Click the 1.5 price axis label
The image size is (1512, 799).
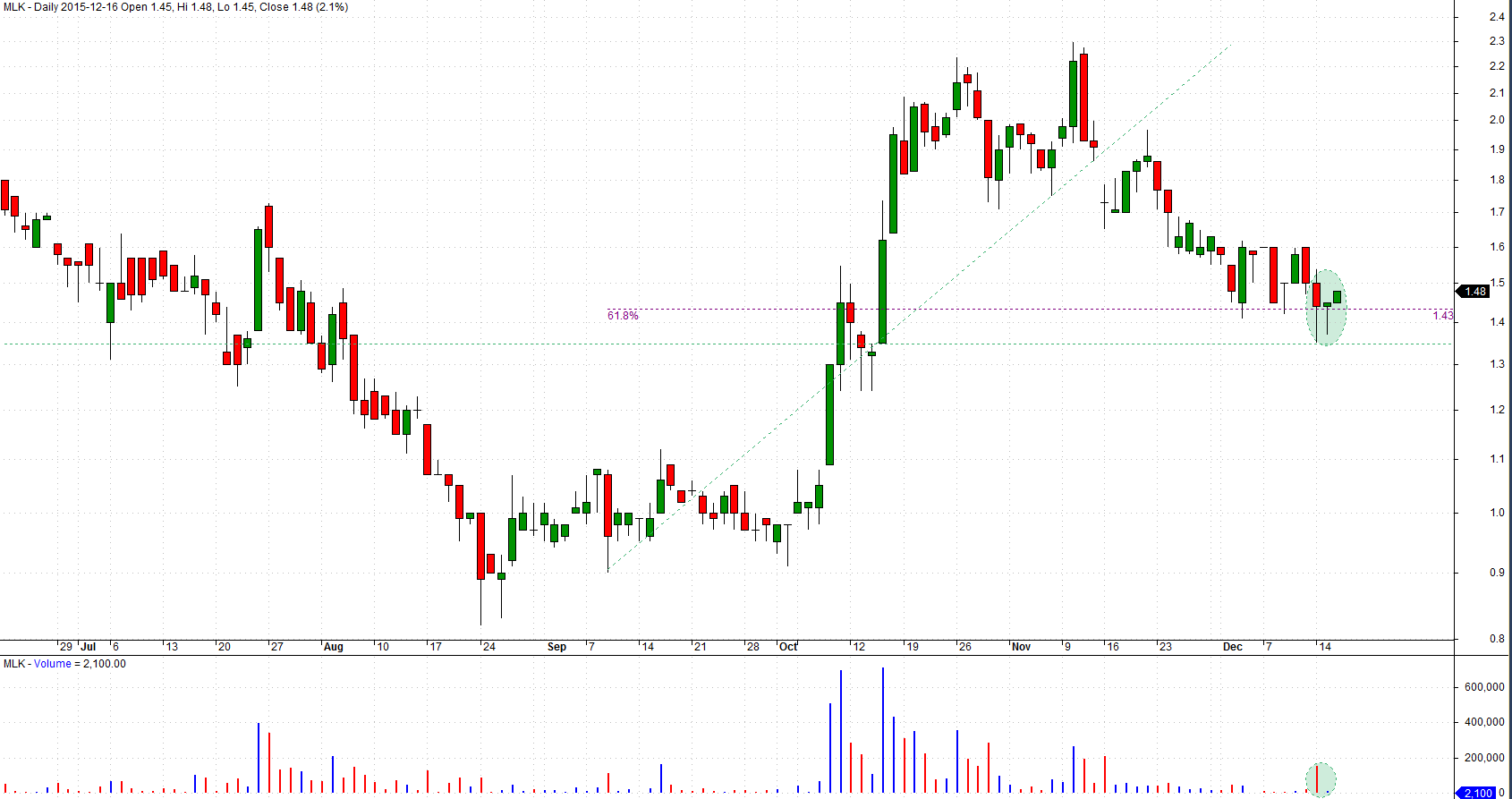click(1497, 283)
